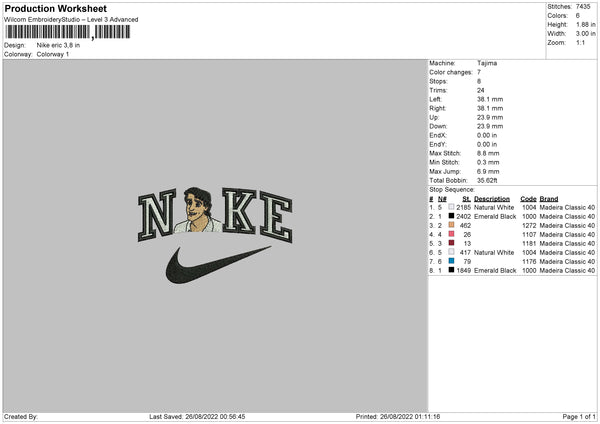Click 'Natural White' description in stop row 1
This screenshot has width=600, height=424.
pyautogui.click(x=494, y=207)
